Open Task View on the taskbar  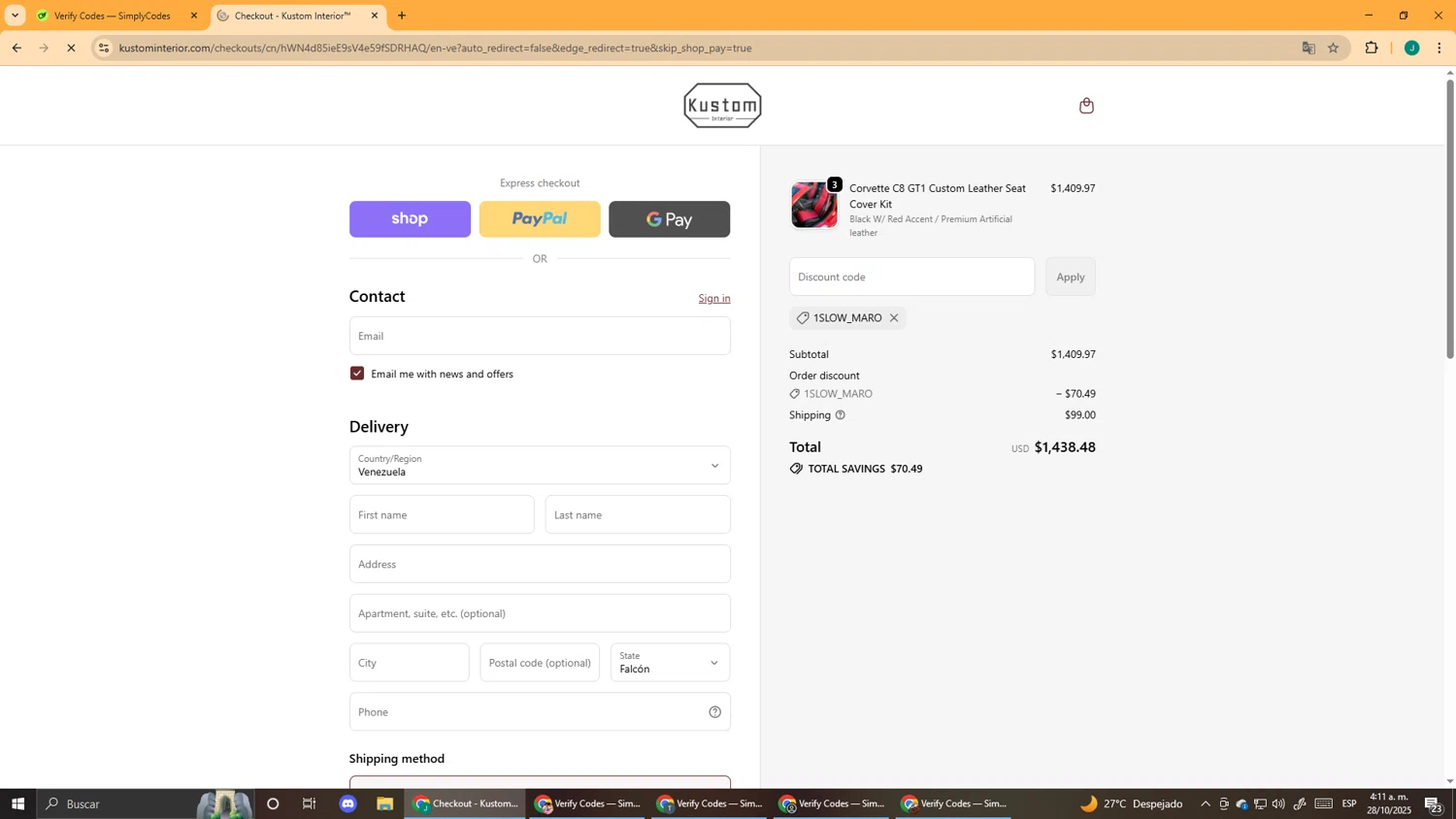(310, 803)
